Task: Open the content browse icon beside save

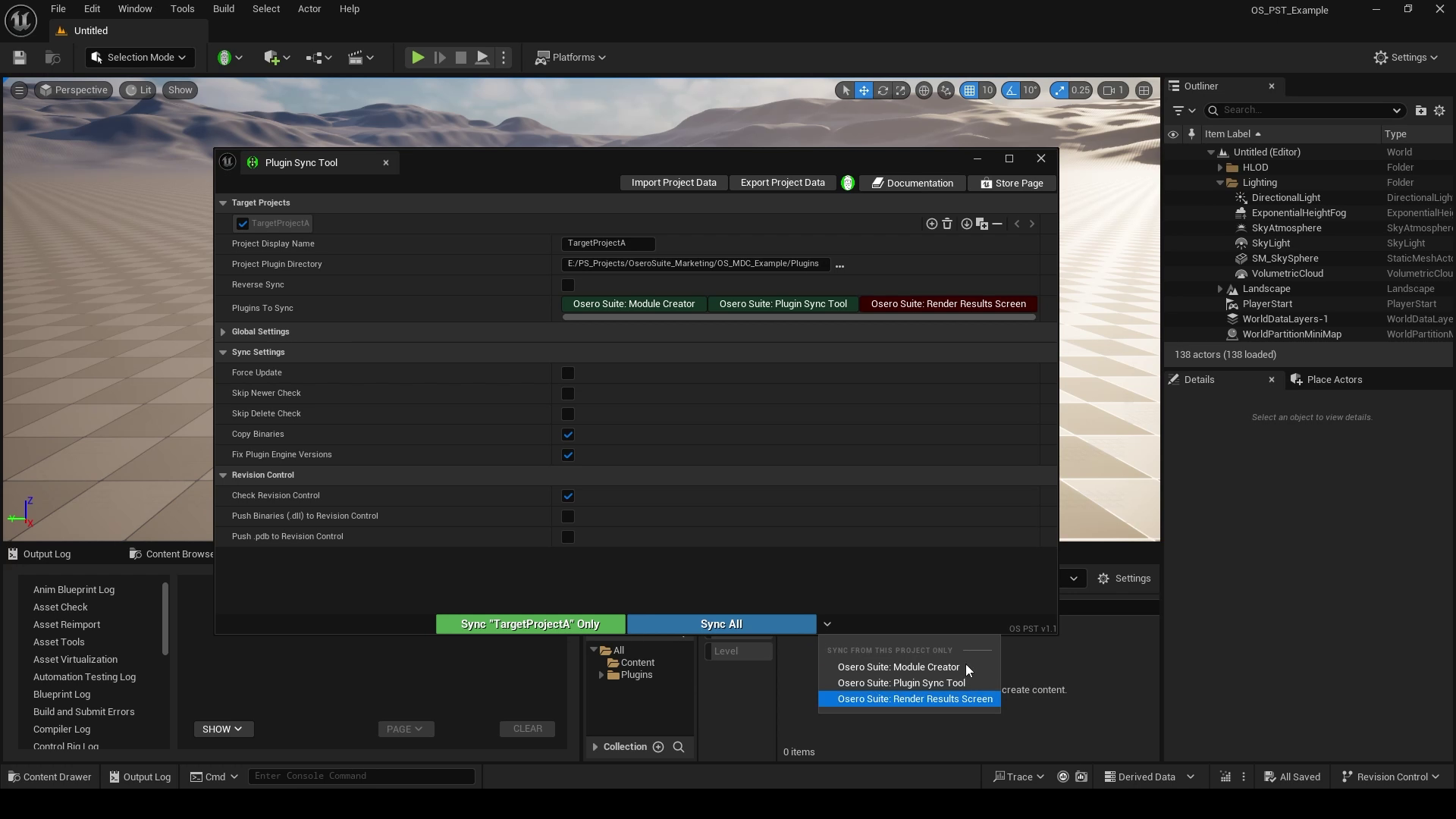Action: coord(52,58)
